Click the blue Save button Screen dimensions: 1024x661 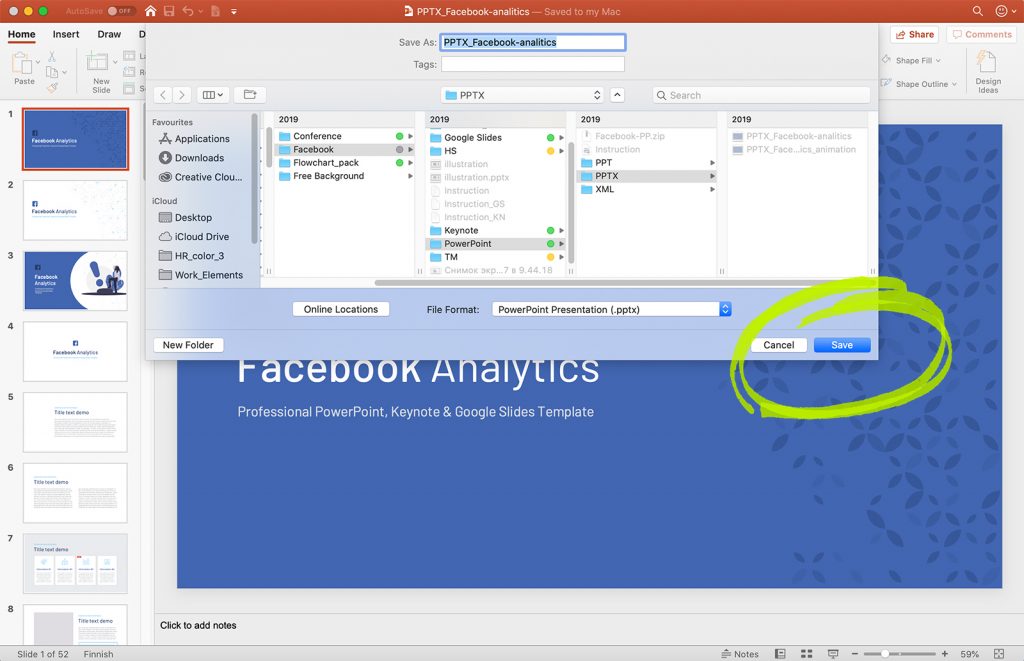pyautogui.click(x=842, y=345)
